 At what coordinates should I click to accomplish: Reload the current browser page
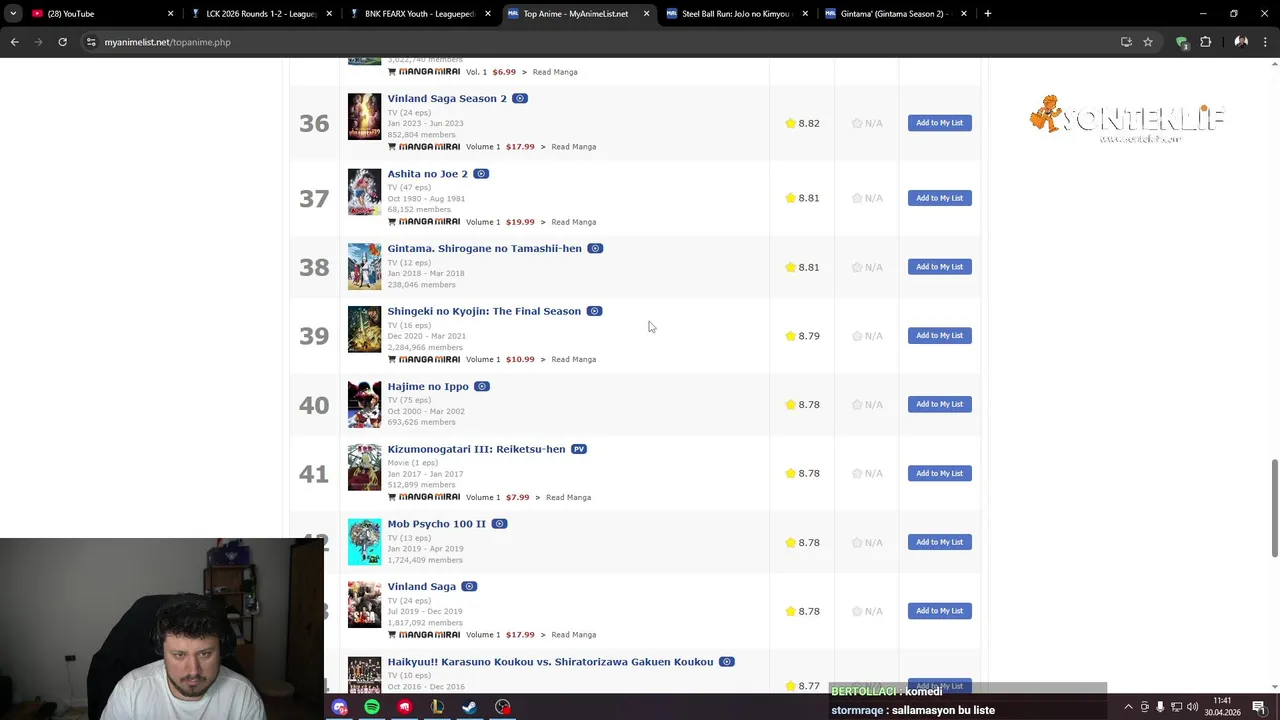[62, 42]
